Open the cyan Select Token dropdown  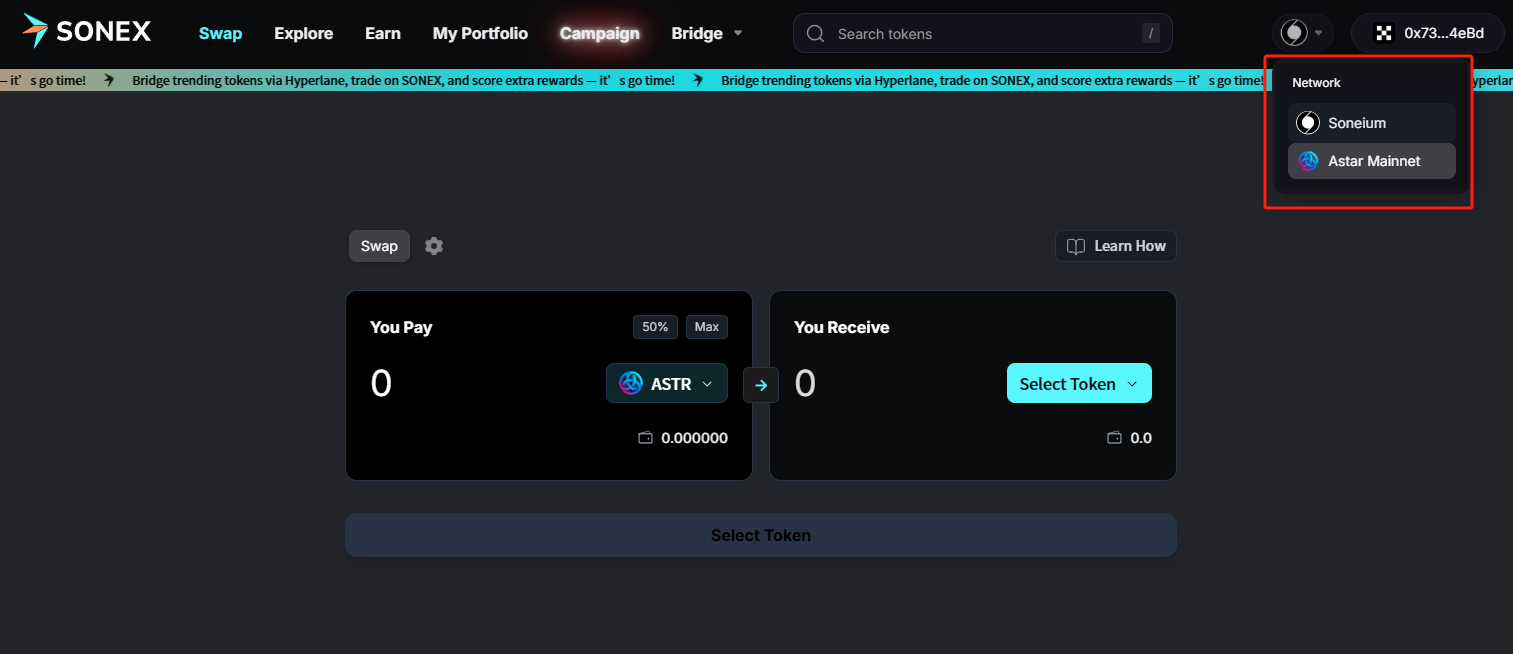click(x=1079, y=383)
